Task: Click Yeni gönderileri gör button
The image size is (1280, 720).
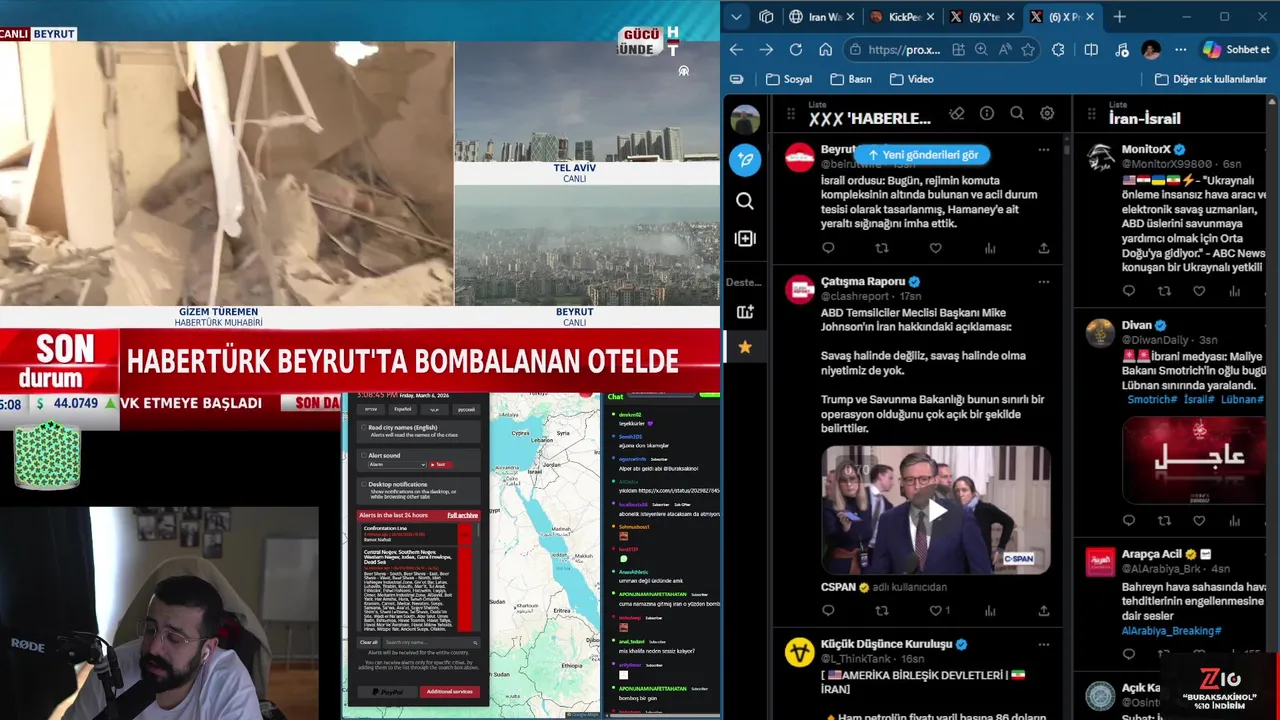Action: coord(923,155)
